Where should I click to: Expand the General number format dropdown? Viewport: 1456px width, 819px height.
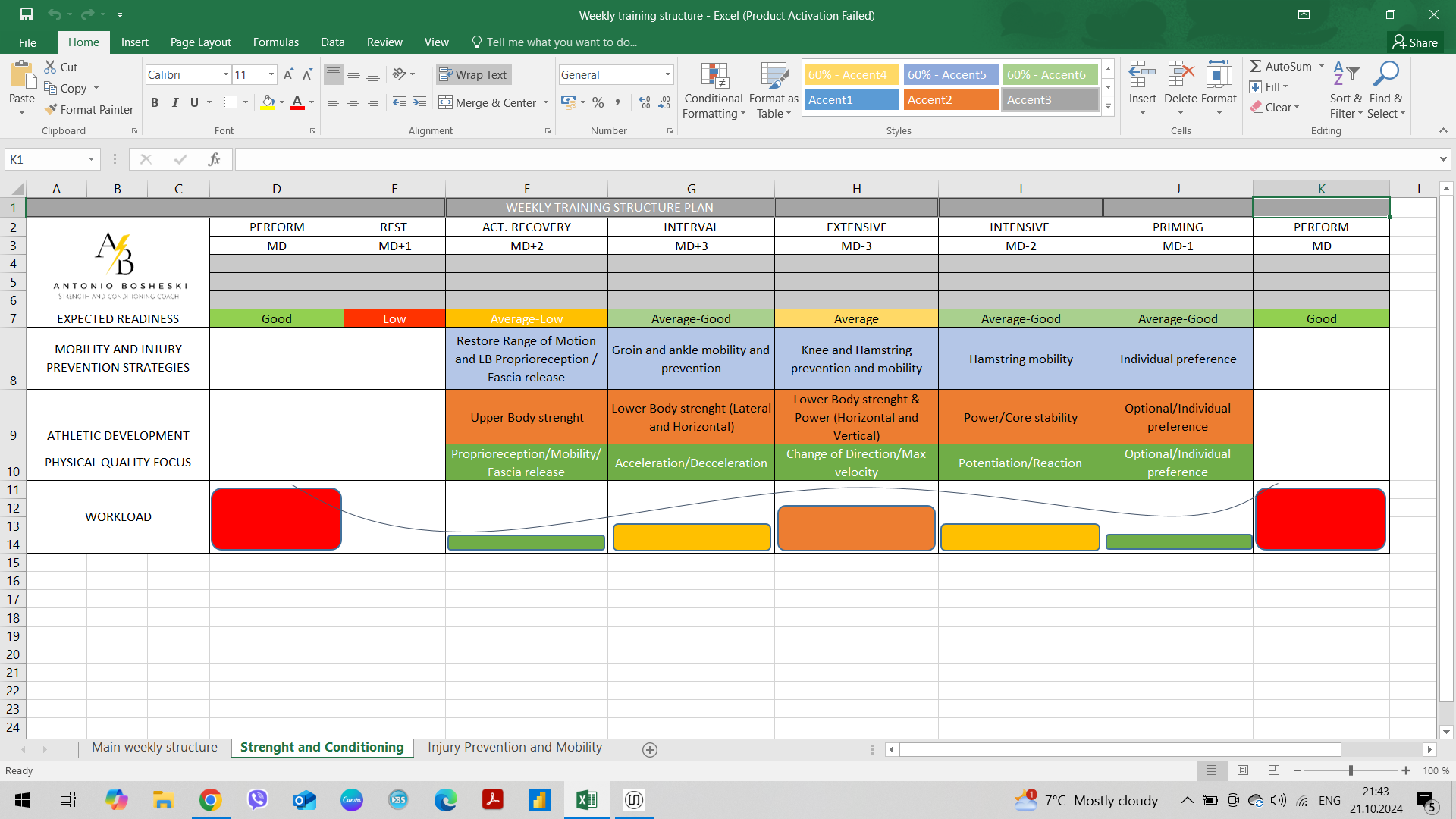click(x=667, y=74)
